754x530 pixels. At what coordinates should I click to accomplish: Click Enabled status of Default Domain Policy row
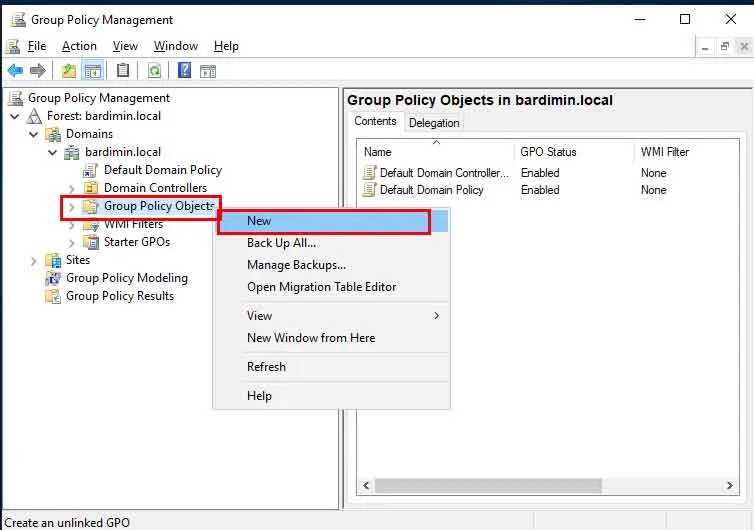540,190
